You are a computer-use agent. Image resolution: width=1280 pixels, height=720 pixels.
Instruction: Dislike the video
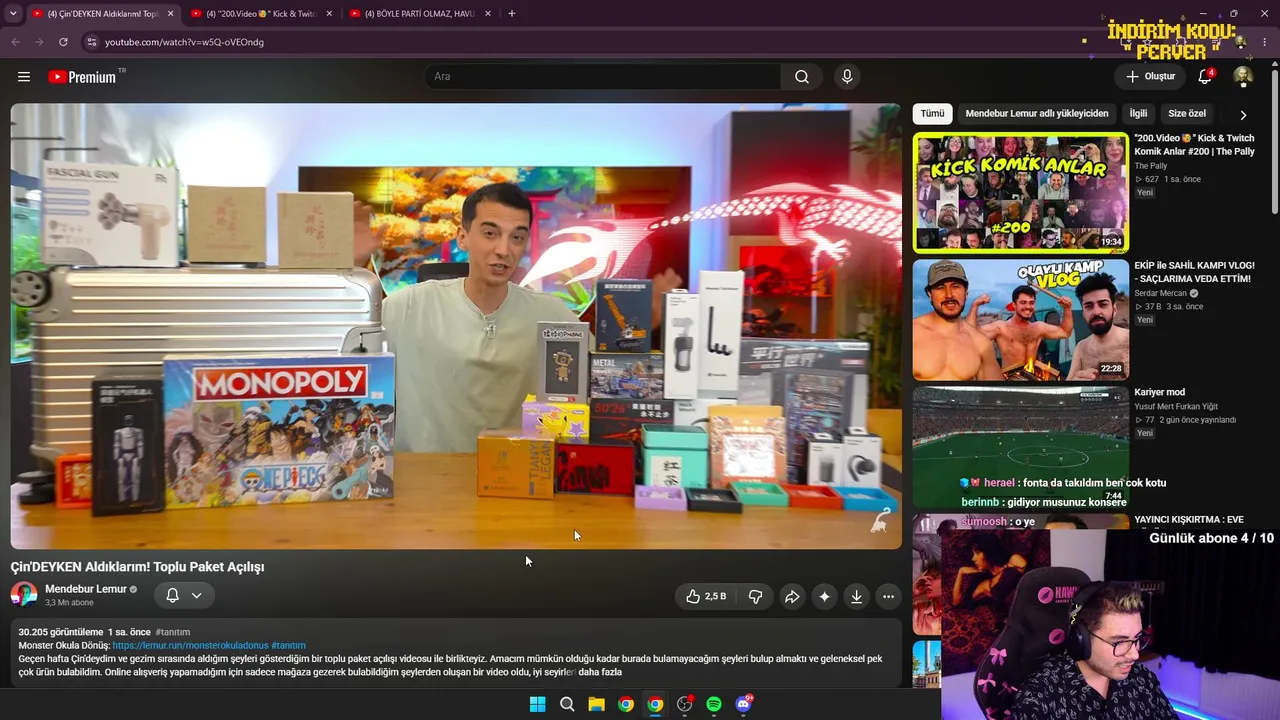tap(755, 597)
